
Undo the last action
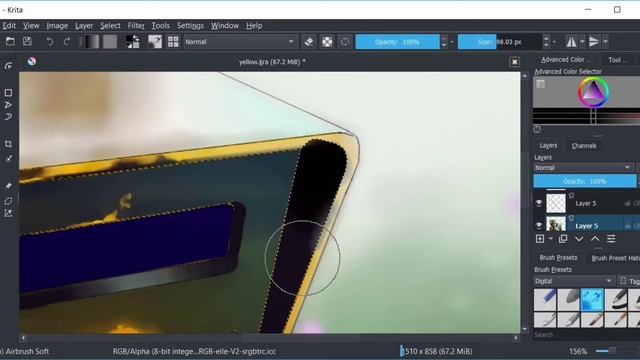point(49,42)
